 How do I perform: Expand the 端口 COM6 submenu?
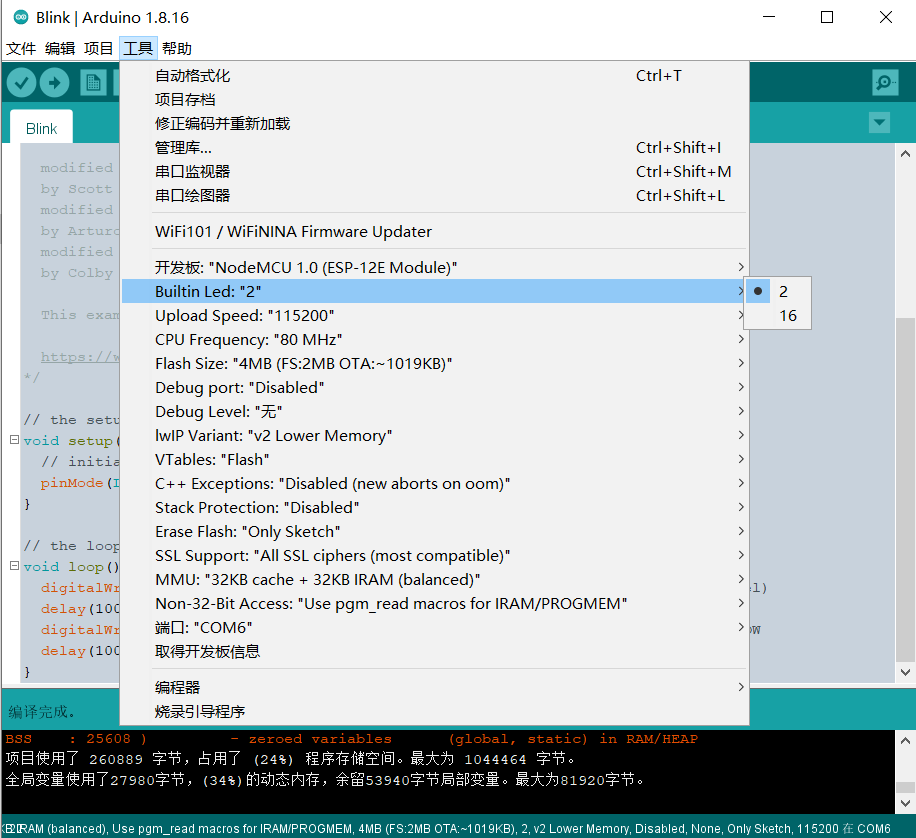click(x=435, y=627)
